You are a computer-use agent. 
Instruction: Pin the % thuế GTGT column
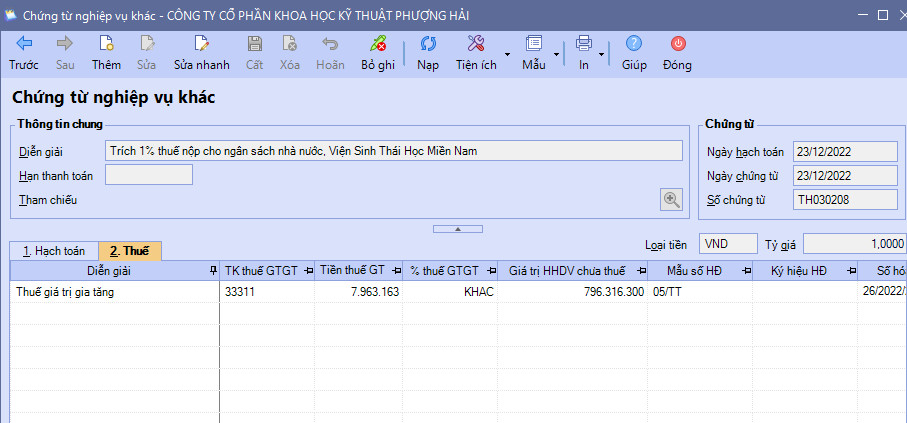pyautogui.click(x=491, y=271)
